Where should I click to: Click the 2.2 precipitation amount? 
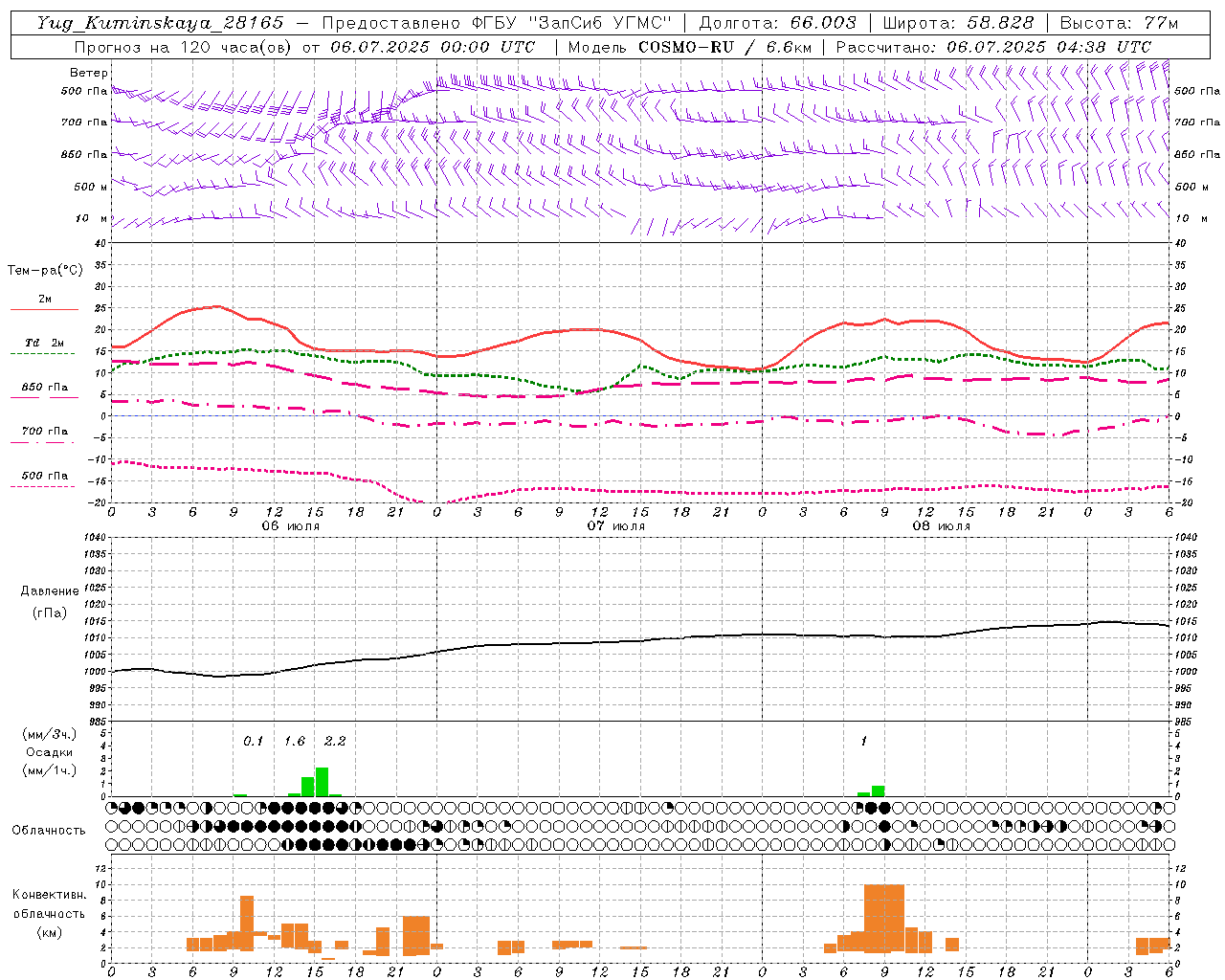pos(335,741)
